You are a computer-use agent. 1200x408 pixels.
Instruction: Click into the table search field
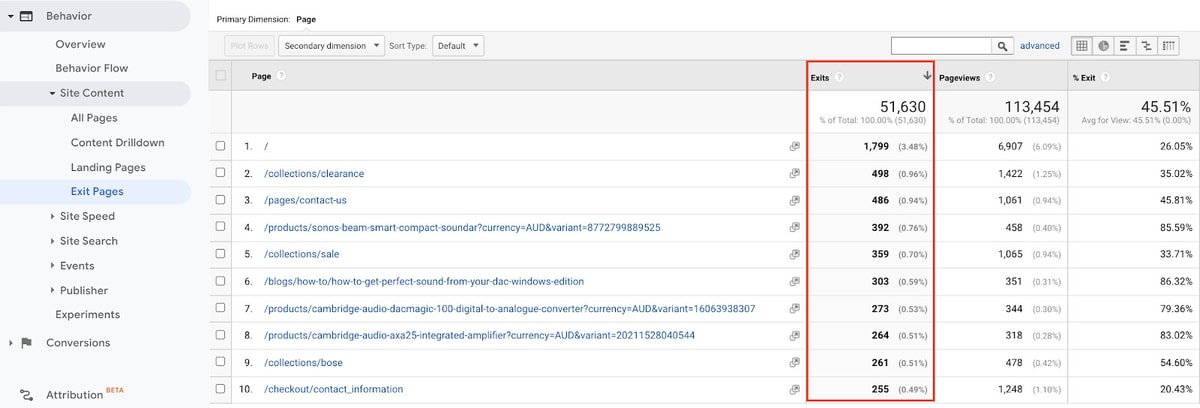[941, 46]
